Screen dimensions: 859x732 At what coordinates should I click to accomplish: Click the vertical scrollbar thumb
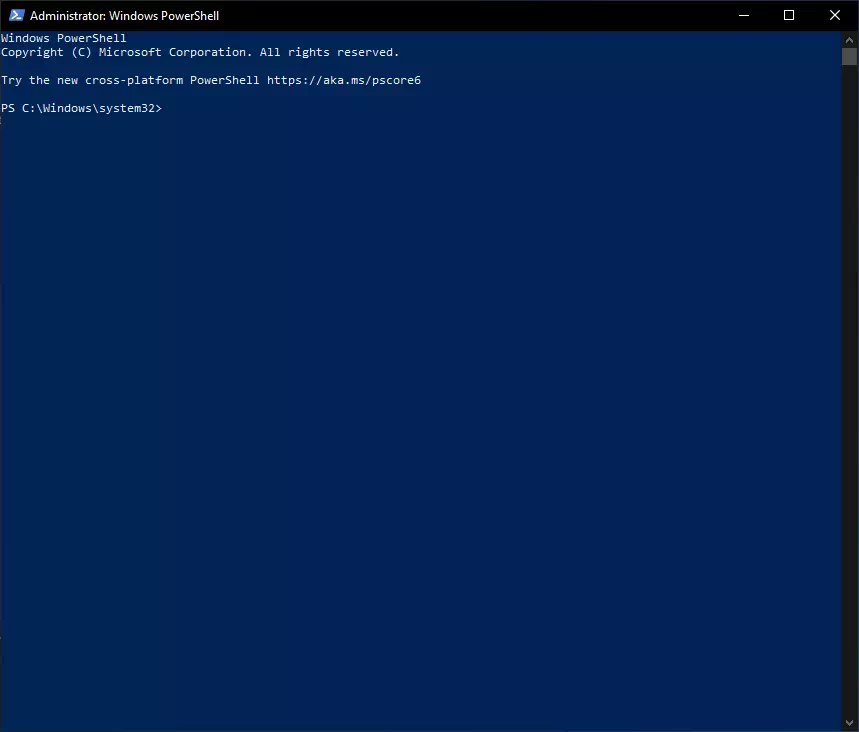point(849,56)
